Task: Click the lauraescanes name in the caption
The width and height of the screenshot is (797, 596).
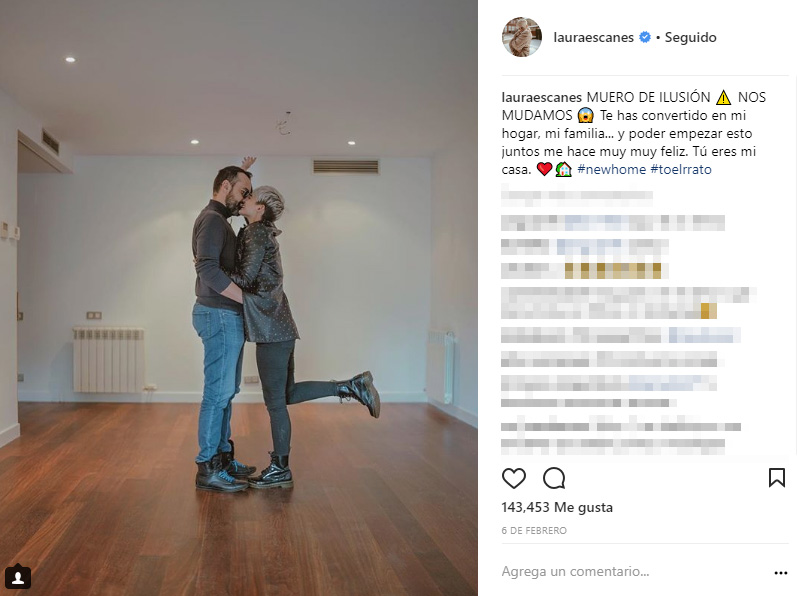Action: click(x=541, y=97)
